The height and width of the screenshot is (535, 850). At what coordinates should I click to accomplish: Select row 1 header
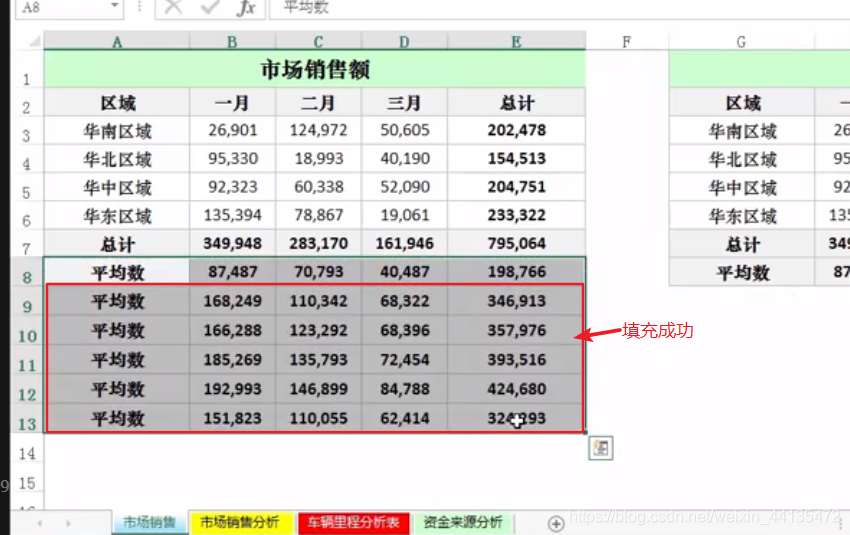(27, 69)
